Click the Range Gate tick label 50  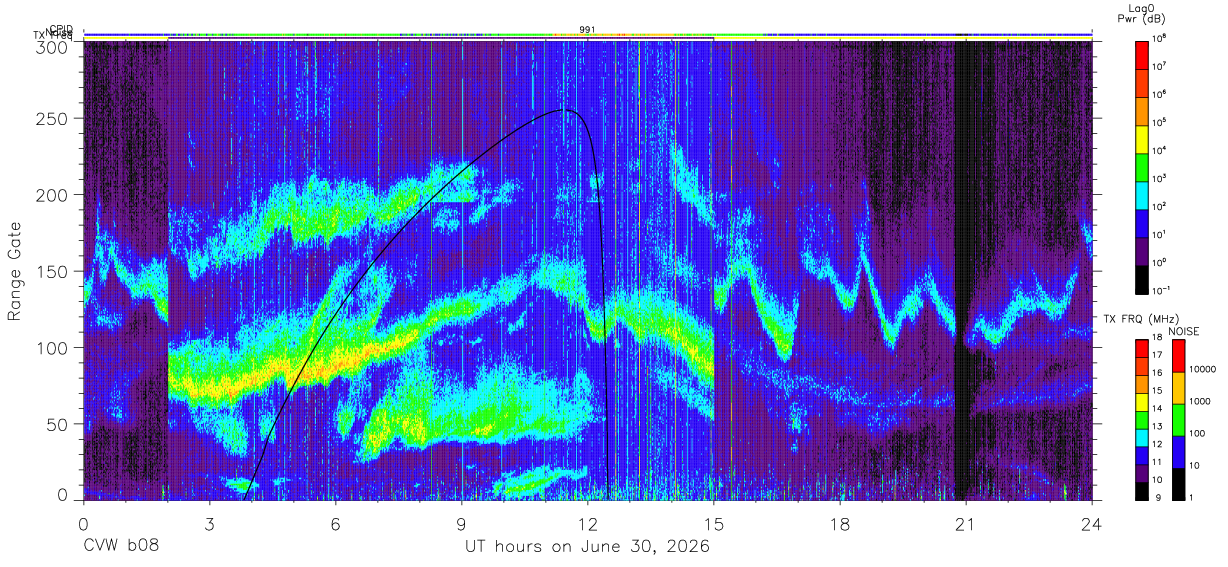click(56, 424)
